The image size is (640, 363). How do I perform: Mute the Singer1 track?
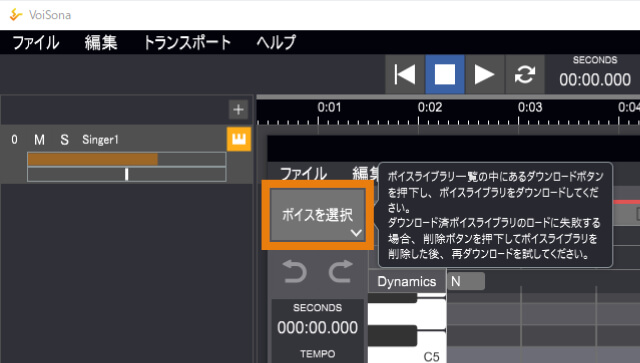(39, 140)
